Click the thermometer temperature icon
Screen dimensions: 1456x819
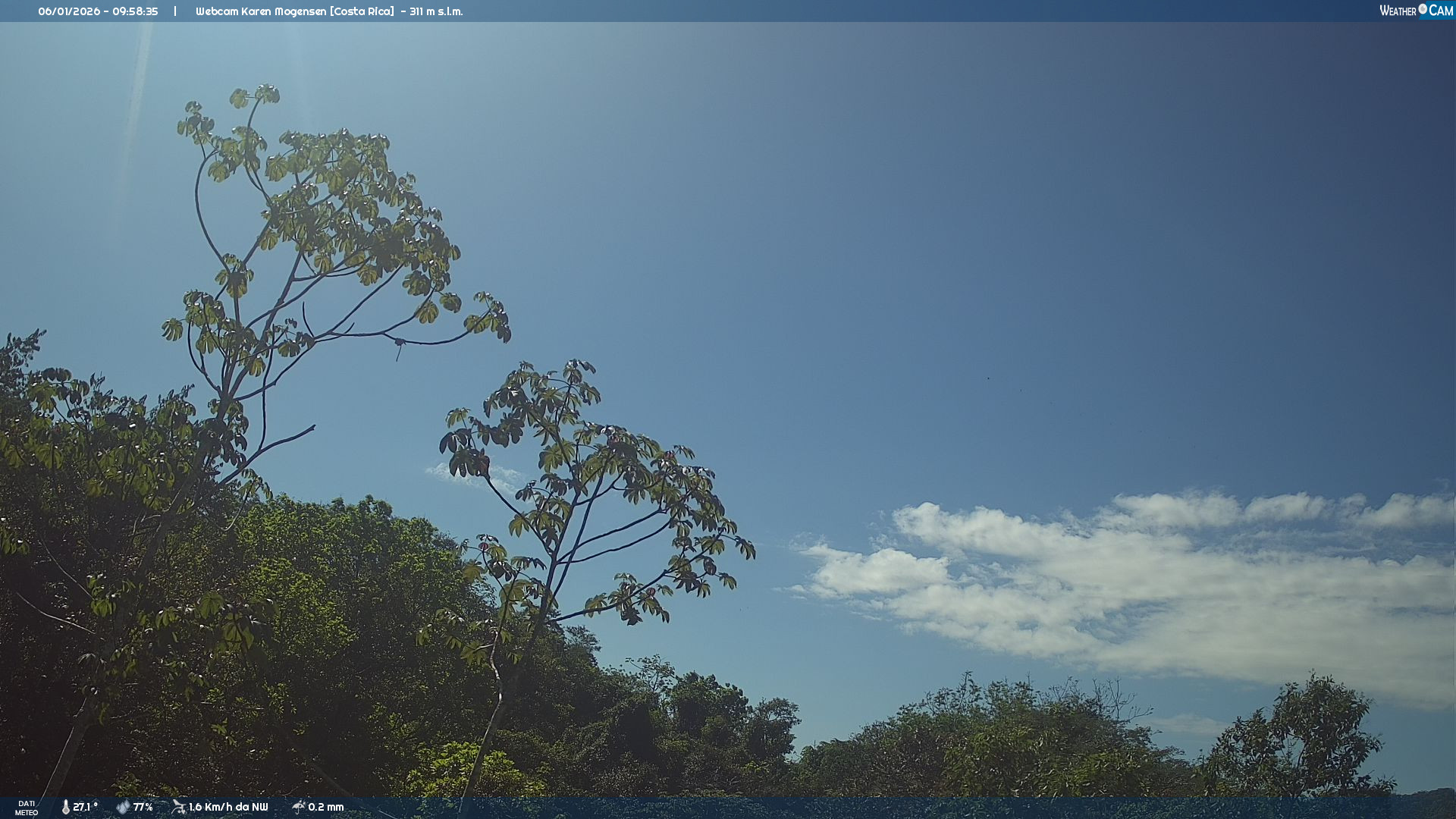pos(65,807)
